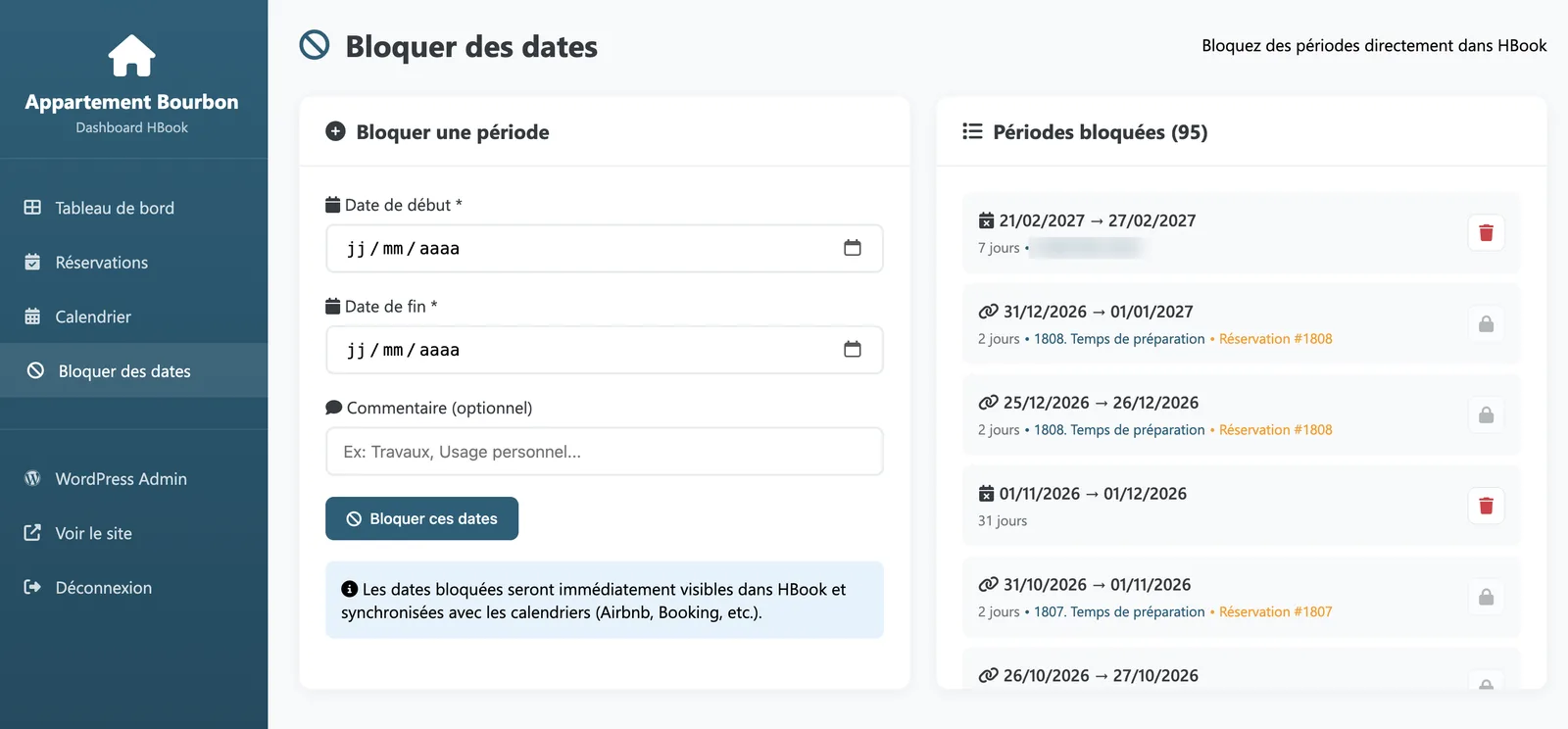Click the link icon beside 31/12/2026 period
This screenshot has height=729, width=1568.
point(988,312)
